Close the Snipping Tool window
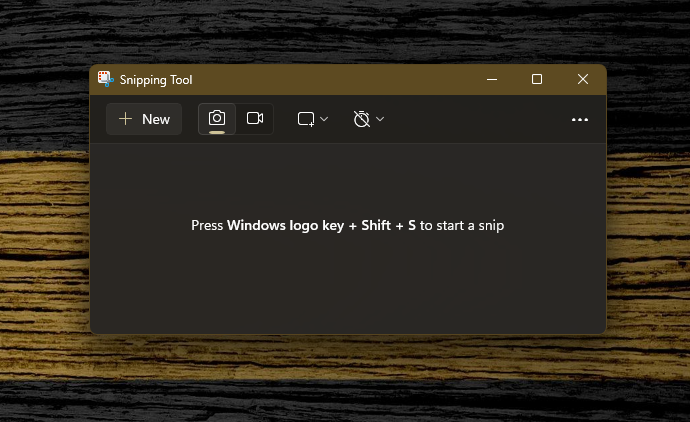The width and height of the screenshot is (690, 422). point(583,79)
